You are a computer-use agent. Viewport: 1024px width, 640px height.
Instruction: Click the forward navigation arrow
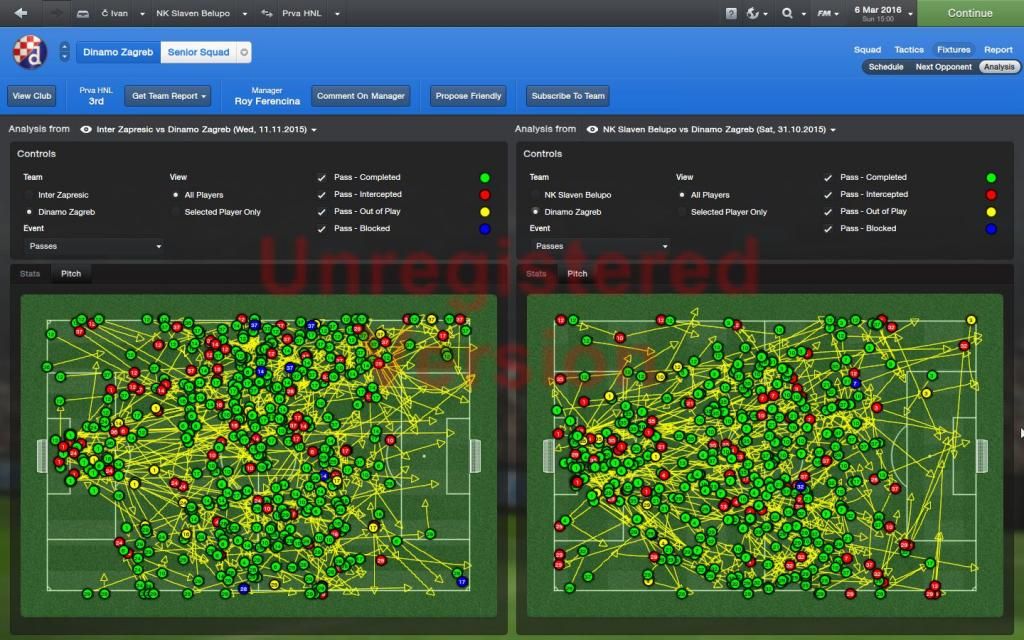57,13
